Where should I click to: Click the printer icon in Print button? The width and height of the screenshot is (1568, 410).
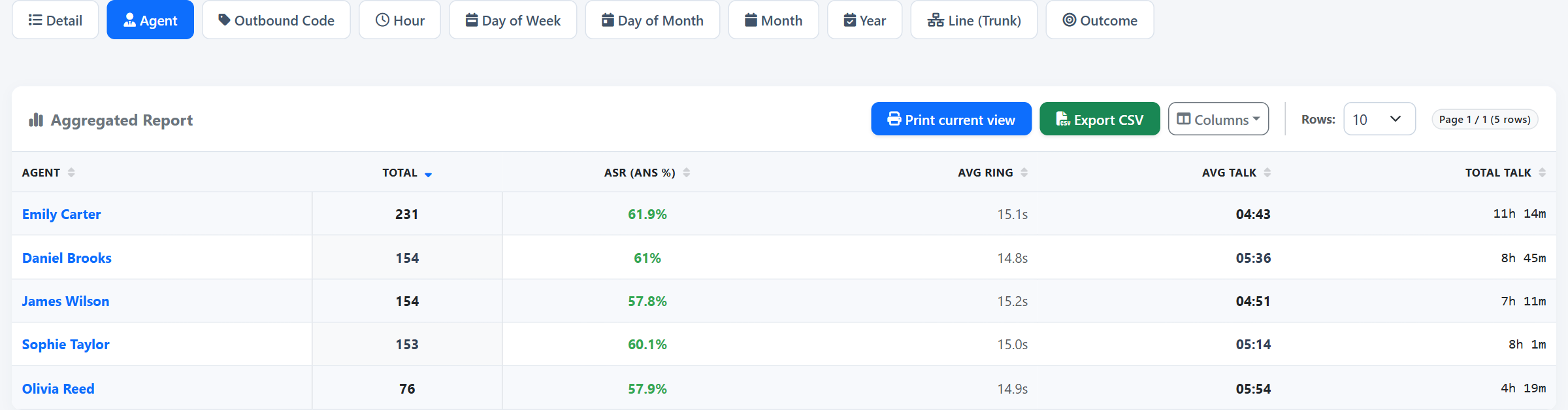point(894,119)
